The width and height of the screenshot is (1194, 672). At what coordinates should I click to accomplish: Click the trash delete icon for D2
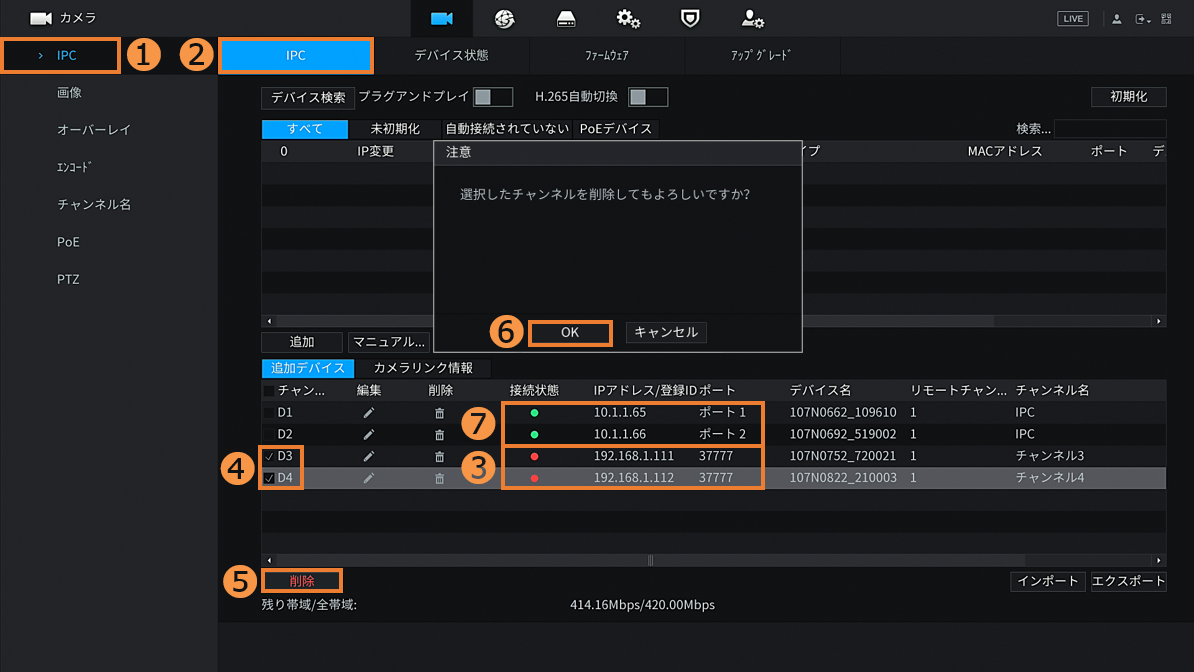(x=439, y=435)
